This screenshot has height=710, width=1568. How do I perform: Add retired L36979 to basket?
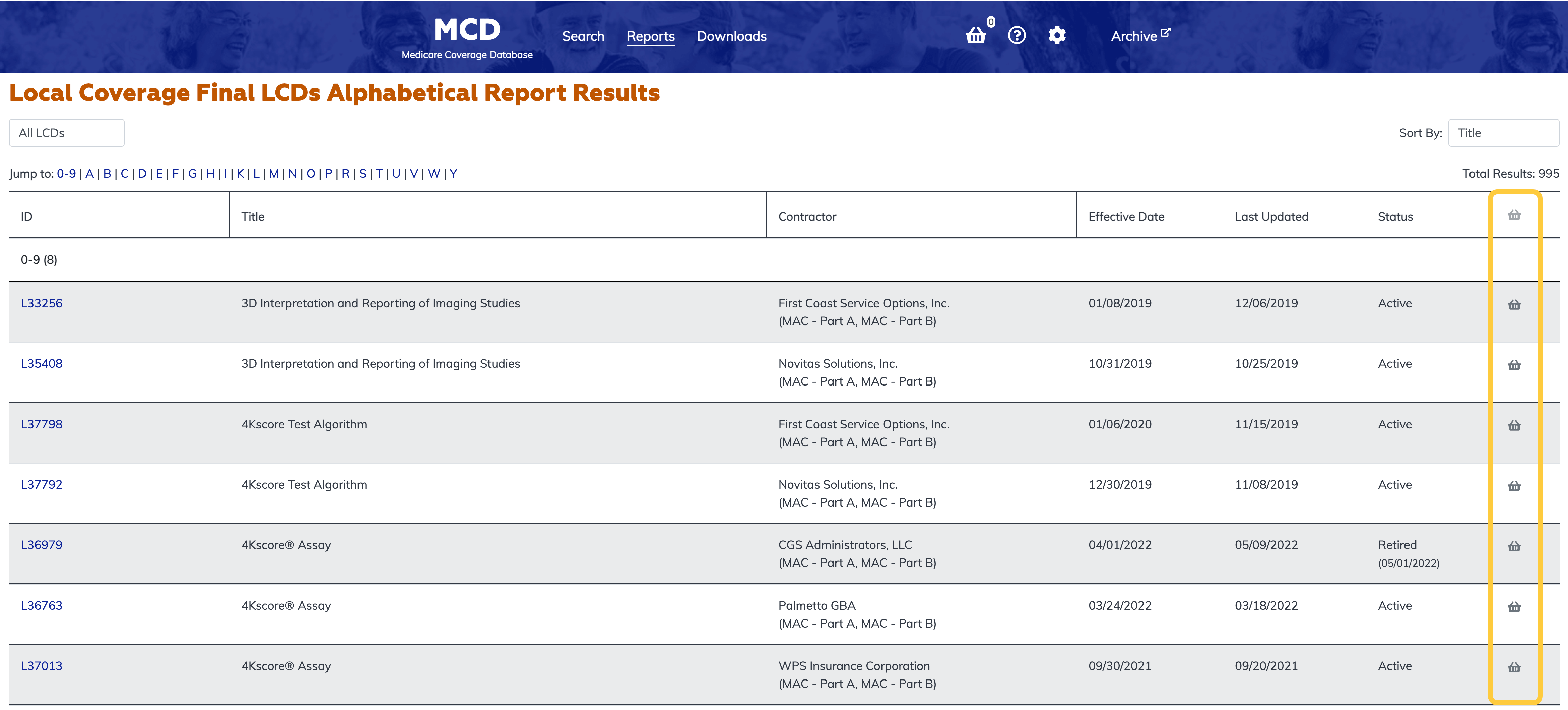[x=1514, y=546]
